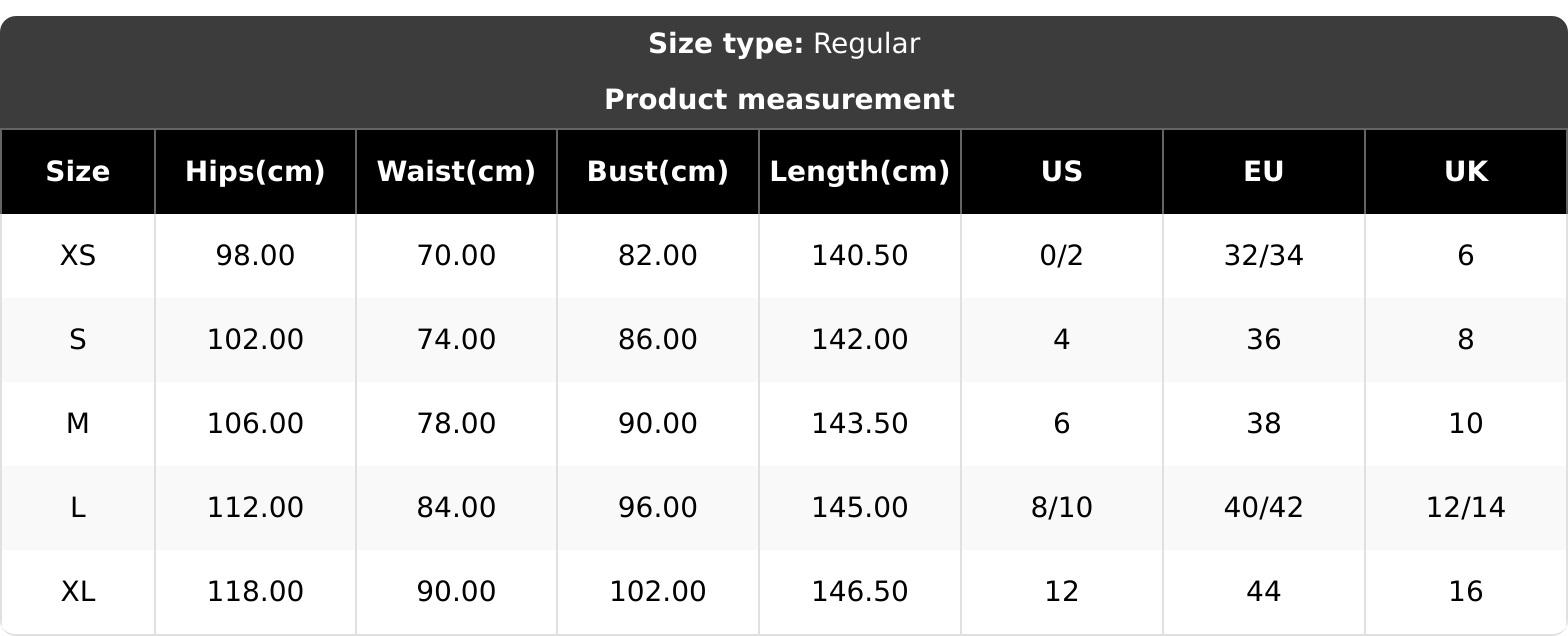The image size is (1568, 636).
Task: Click the EU column header
Action: (1263, 172)
